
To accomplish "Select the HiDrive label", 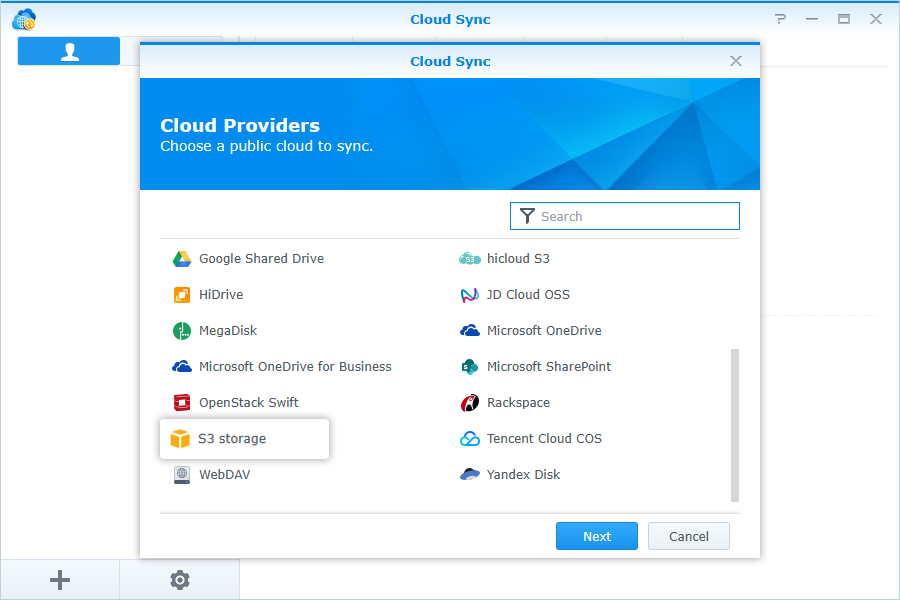I will click(221, 295).
